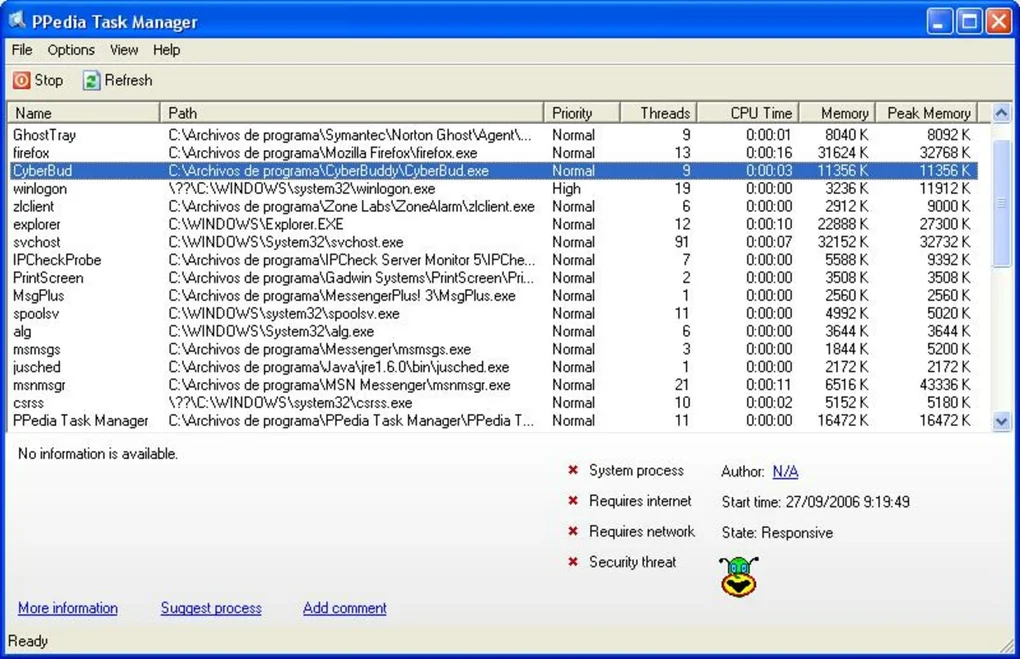
Task: Click the bee character status icon
Action: (737, 576)
